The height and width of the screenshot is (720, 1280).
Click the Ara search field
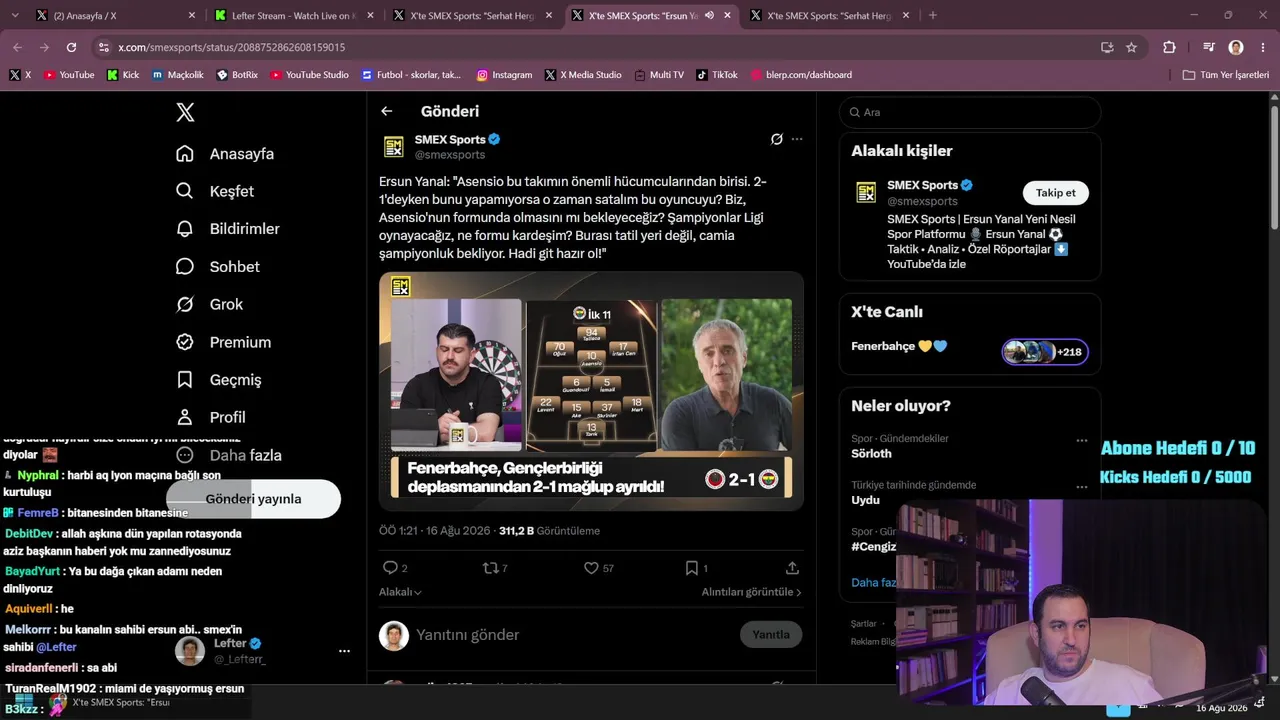(970, 113)
